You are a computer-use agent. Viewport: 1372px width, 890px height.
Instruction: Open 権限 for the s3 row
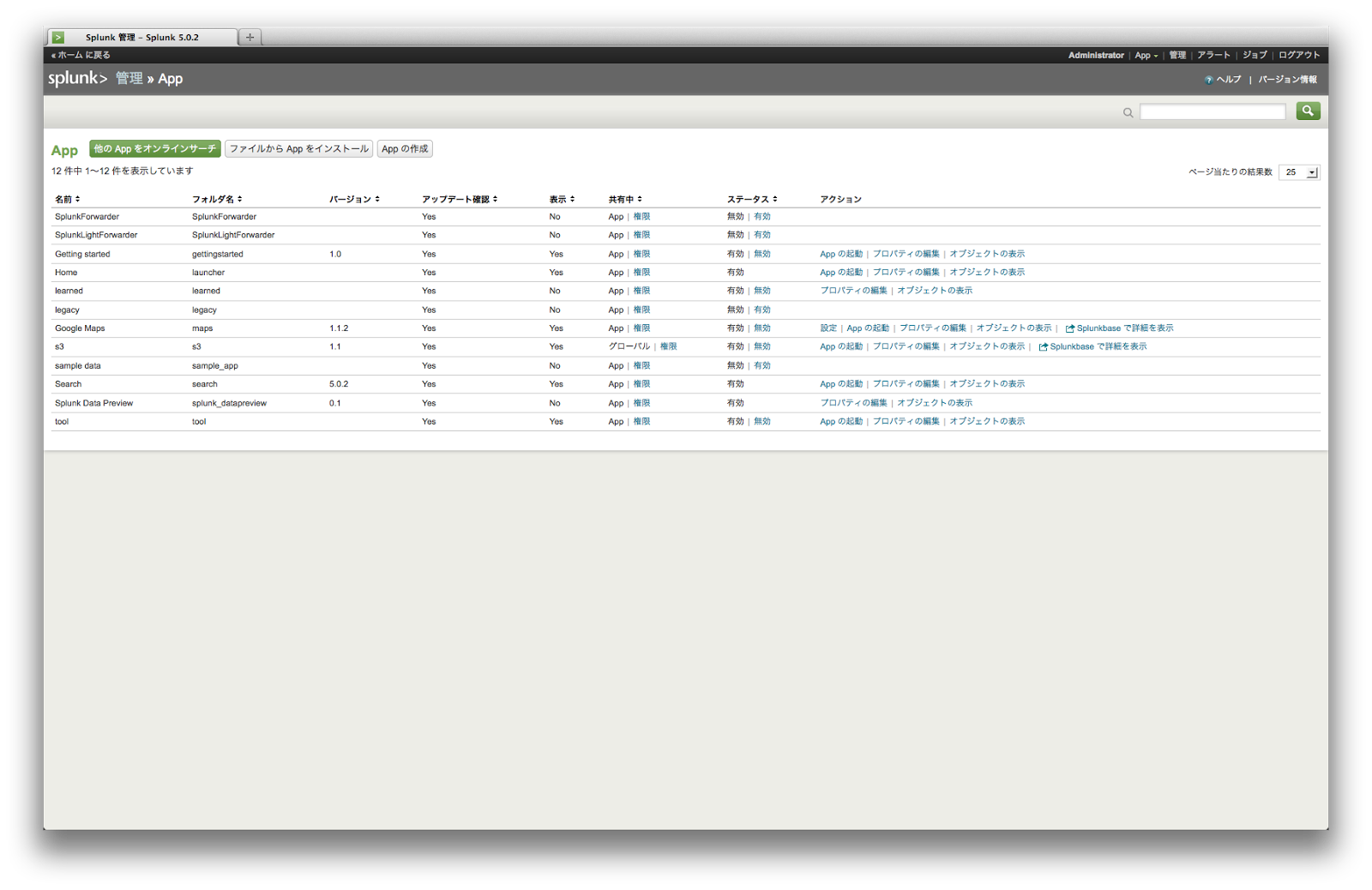tap(668, 346)
